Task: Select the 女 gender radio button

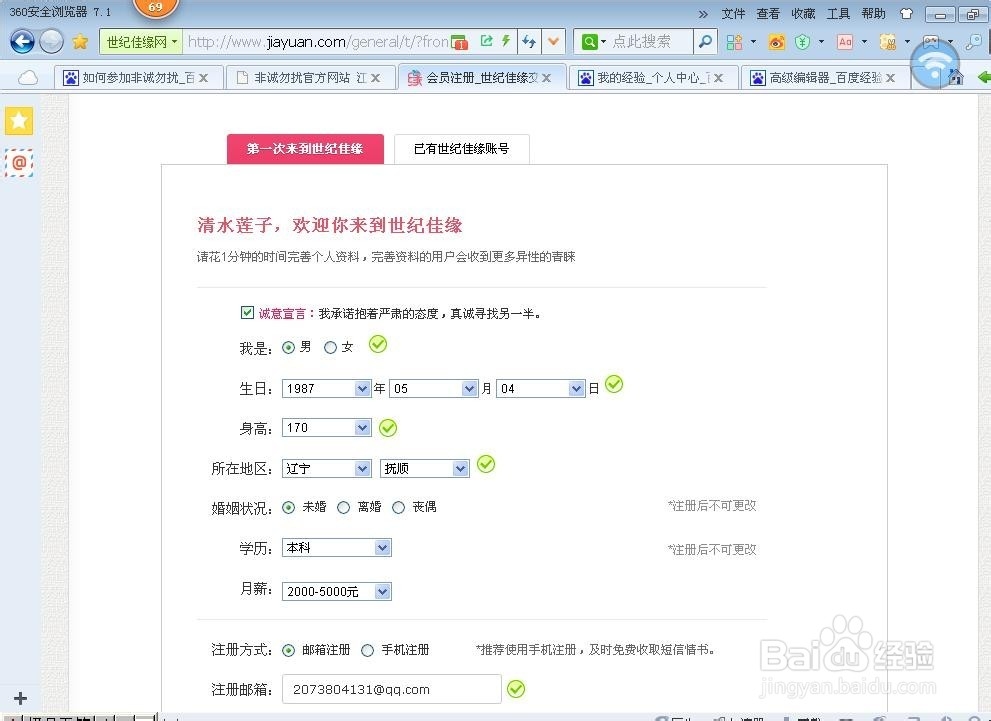Action: (x=330, y=348)
